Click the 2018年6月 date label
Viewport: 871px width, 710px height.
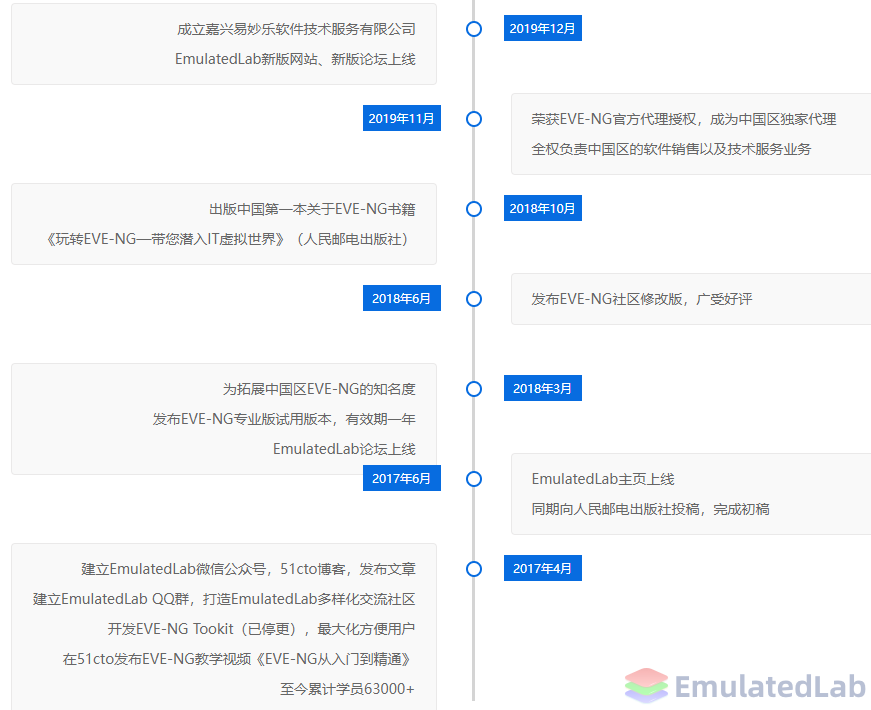pyautogui.click(x=402, y=298)
